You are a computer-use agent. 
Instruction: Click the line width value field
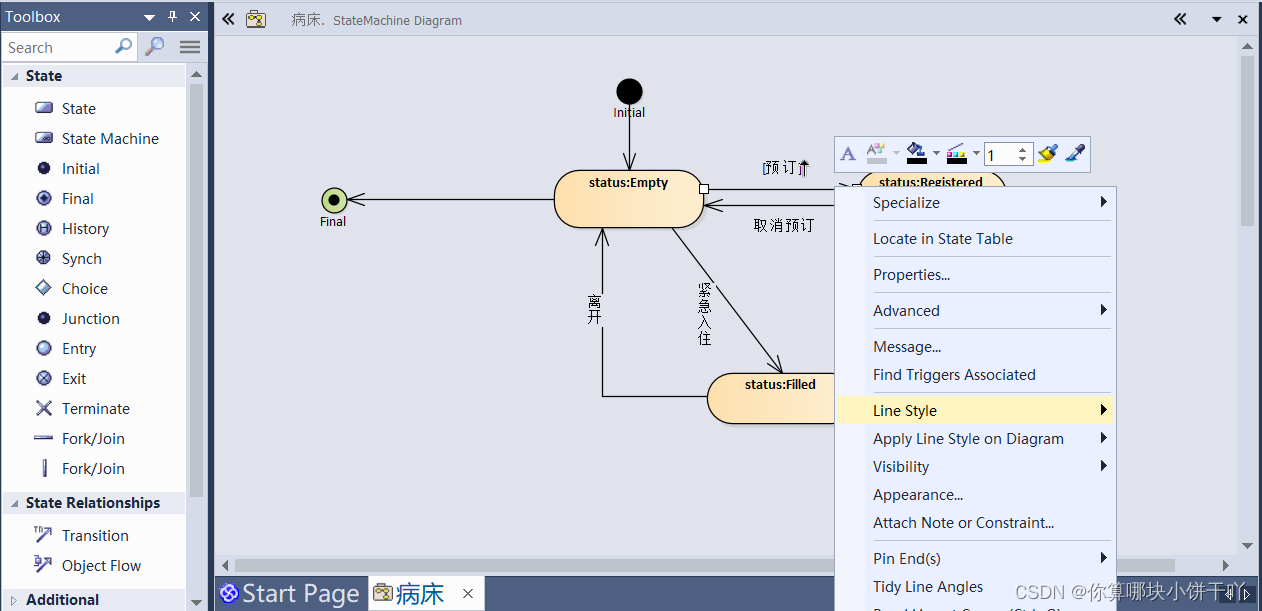pos(1000,154)
